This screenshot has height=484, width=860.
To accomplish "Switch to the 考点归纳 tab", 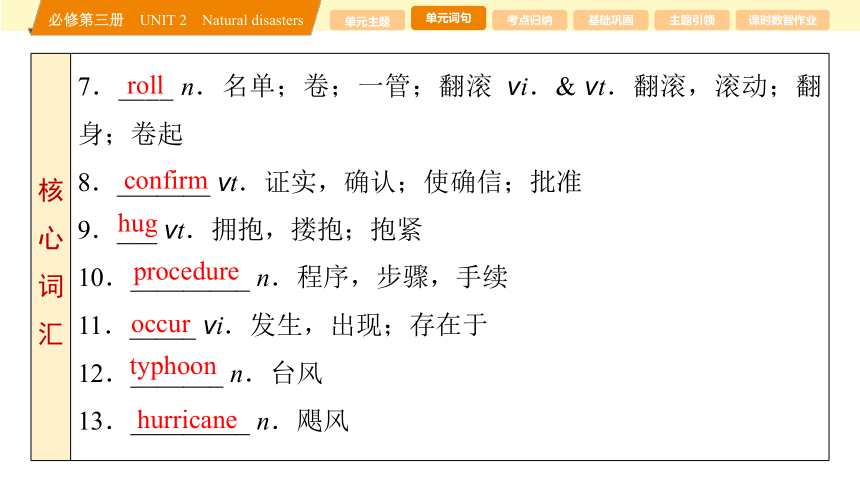I will [x=529, y=21].
